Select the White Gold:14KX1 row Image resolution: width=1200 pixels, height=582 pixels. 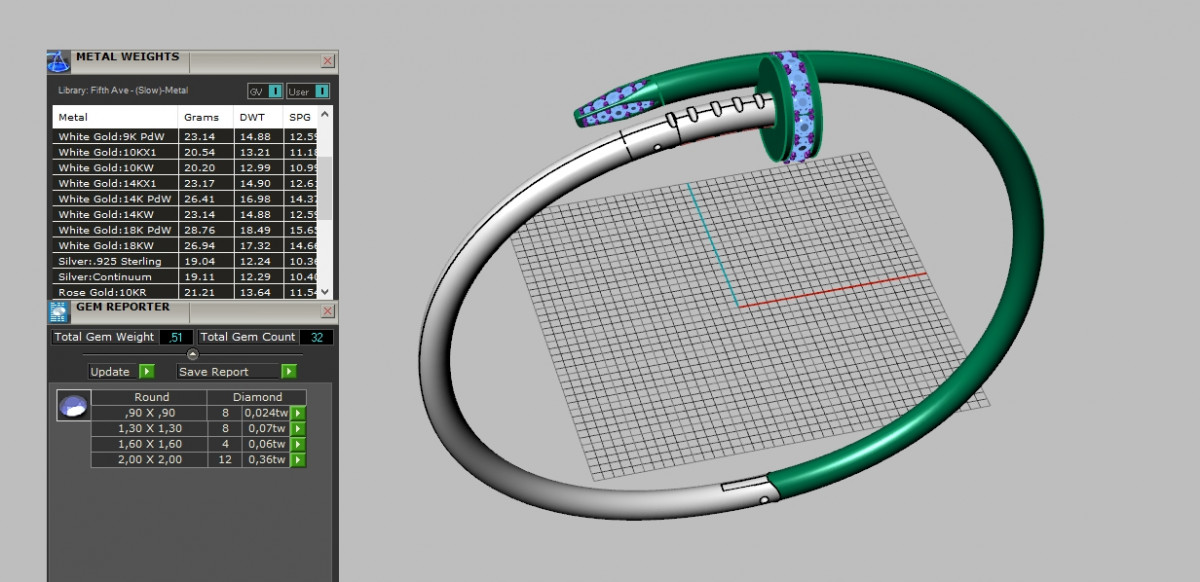(x=186, y=183)
